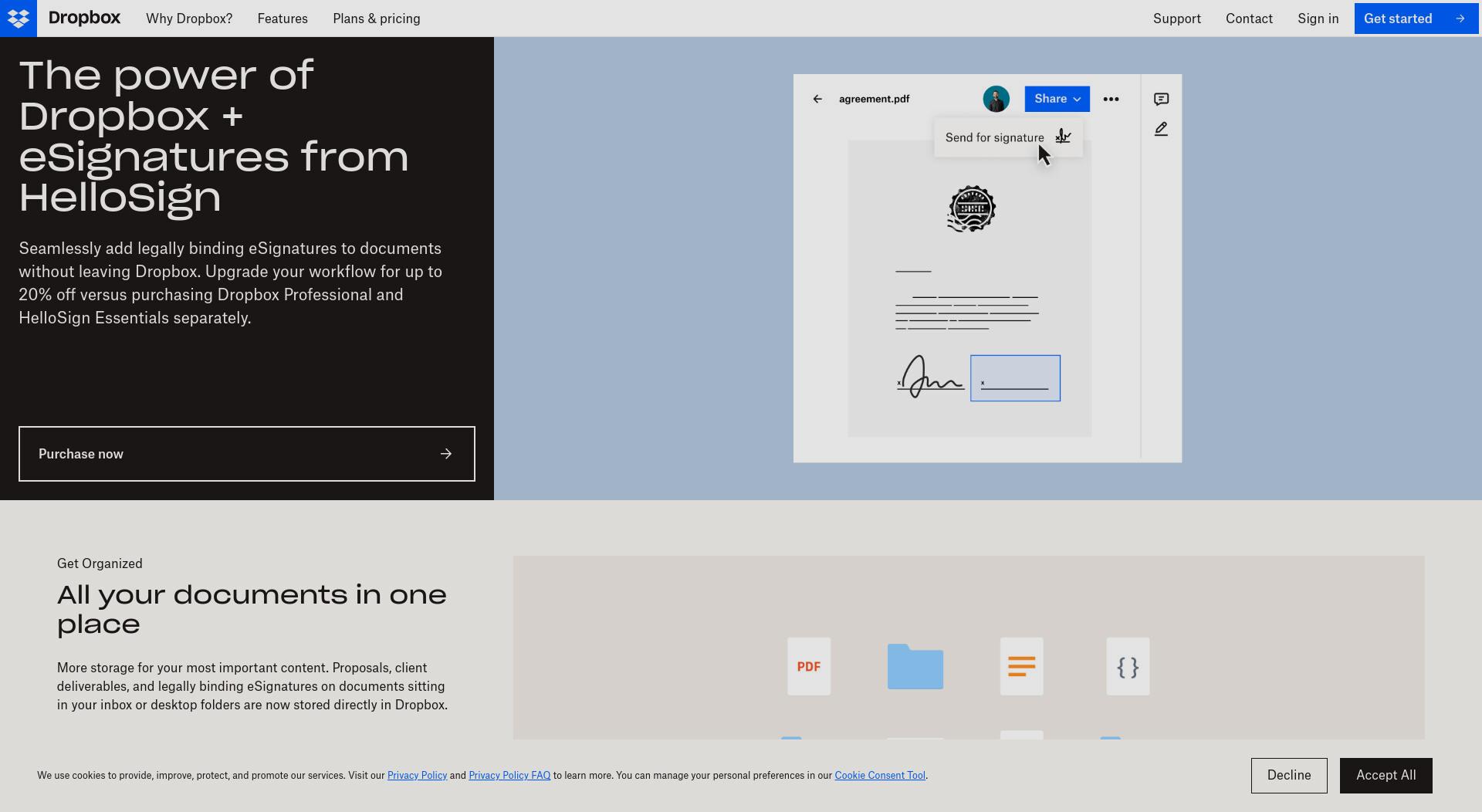Image resolution: width=1482 pixels, height=812 pixels.
Task: Click the curly braces code file icon
Action: pyautogui.click(x=1128, y=666)
